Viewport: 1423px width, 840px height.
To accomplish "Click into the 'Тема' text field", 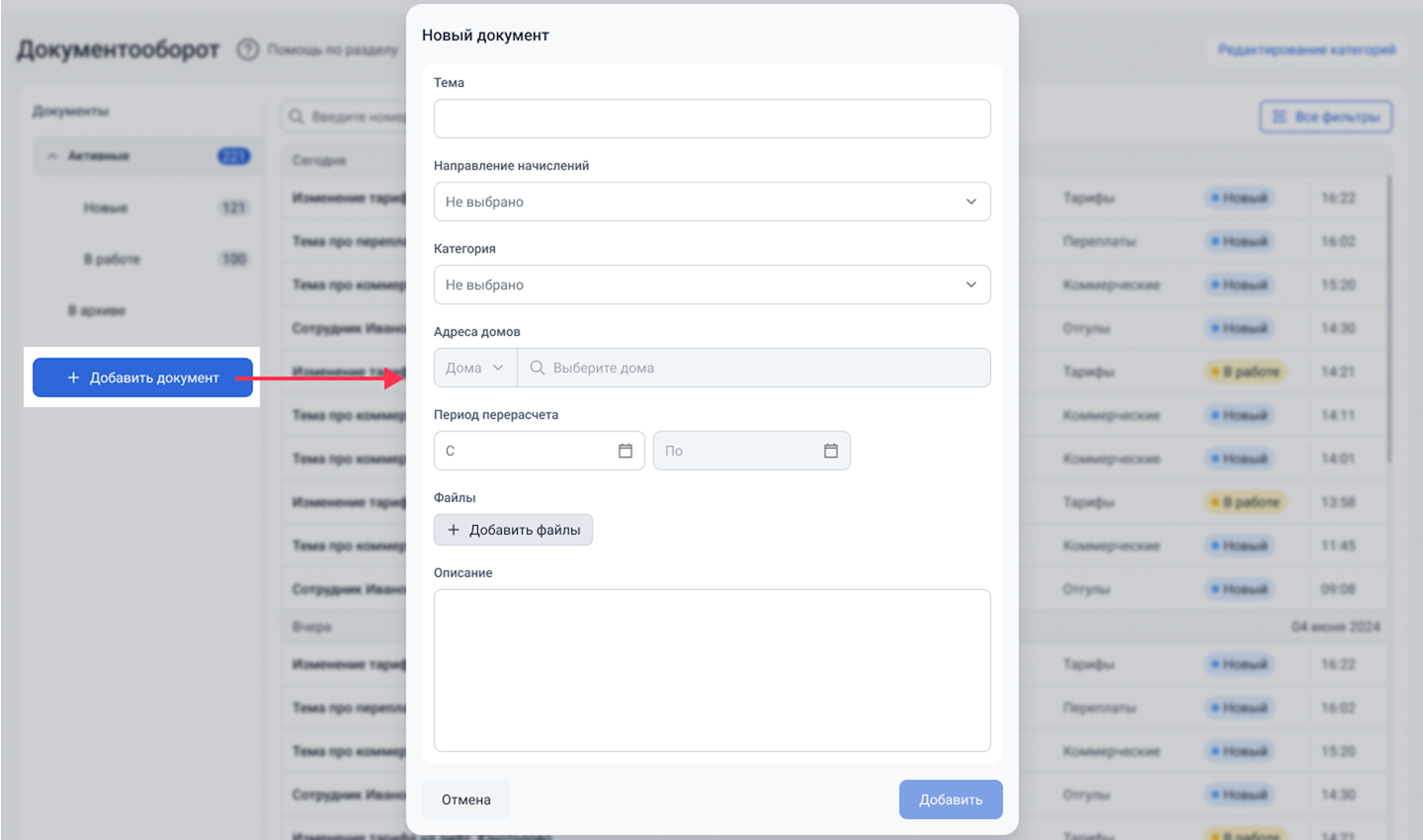I will [711, 119].
